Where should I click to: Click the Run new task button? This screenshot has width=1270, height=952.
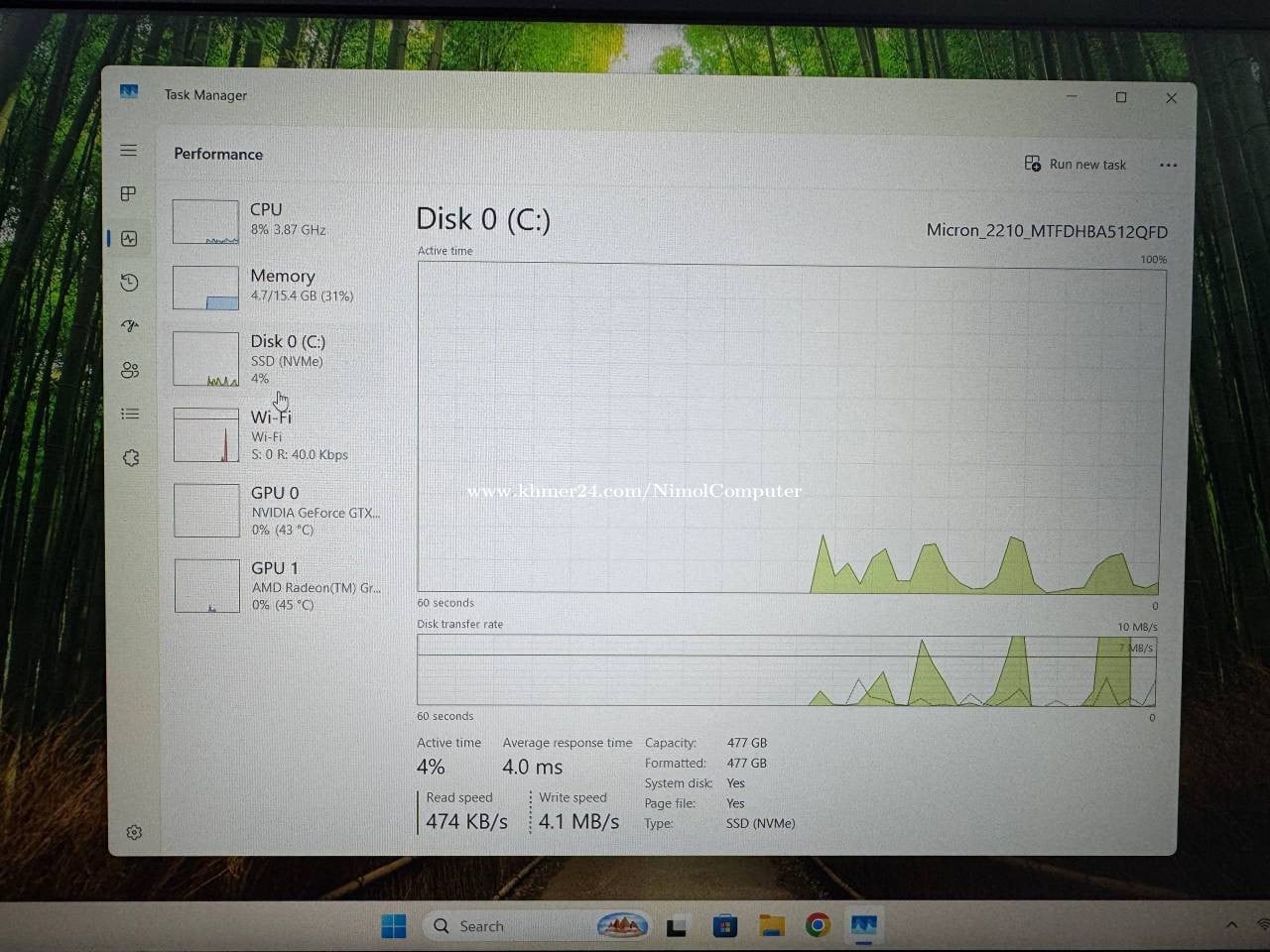click(1076, 164)
